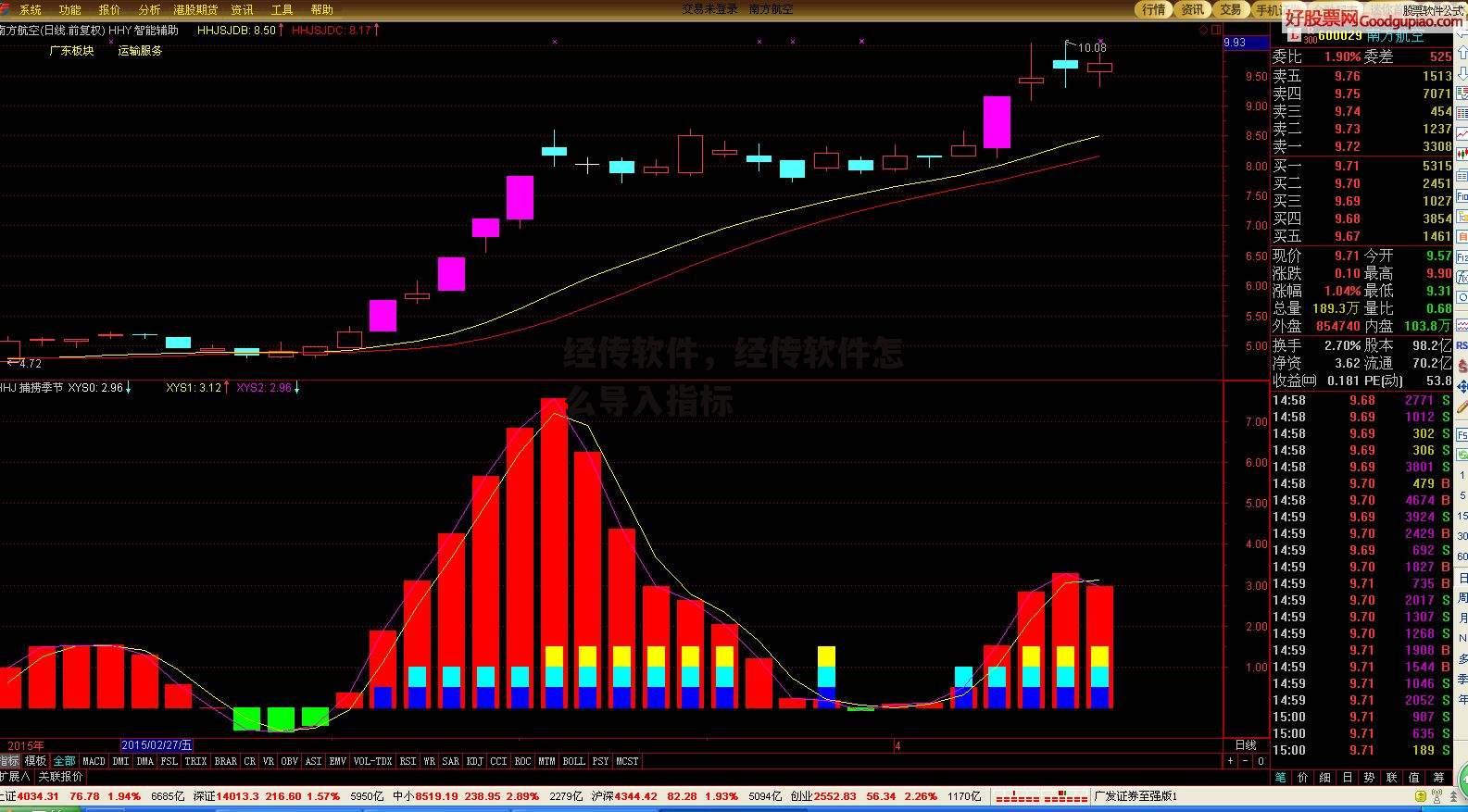
Task: Click the 2015/02/27 date marker
Action: click(x=157, y=744)
